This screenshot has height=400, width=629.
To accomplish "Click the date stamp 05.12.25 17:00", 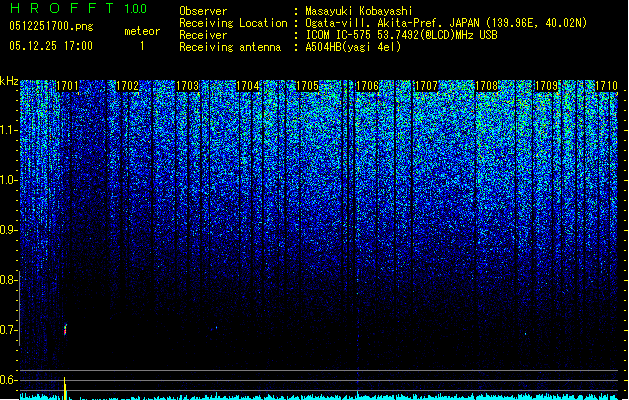I will (51, 46).
